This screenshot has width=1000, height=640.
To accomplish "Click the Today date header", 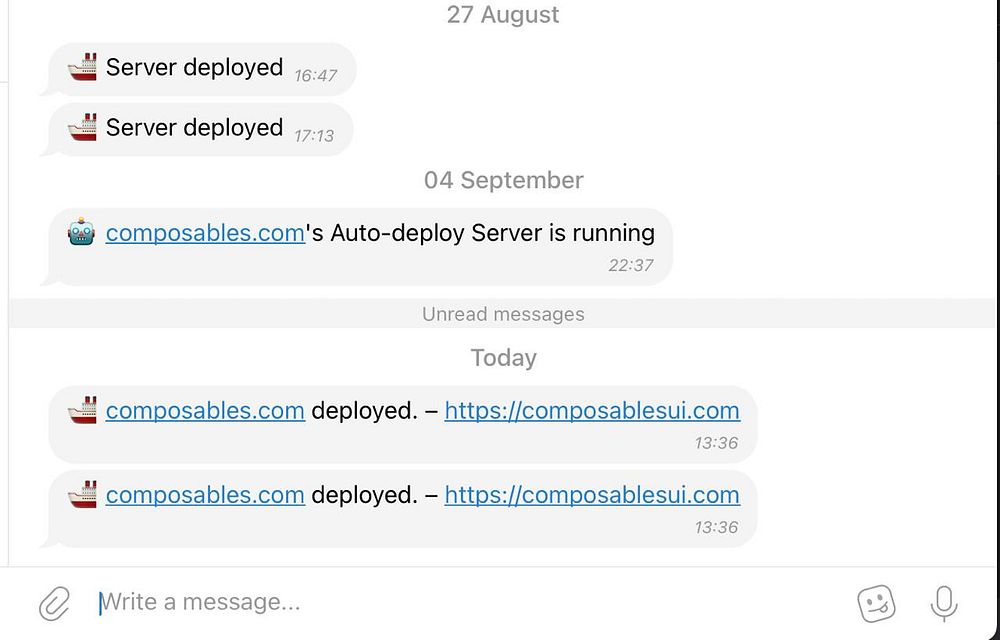I will (503, 358).
